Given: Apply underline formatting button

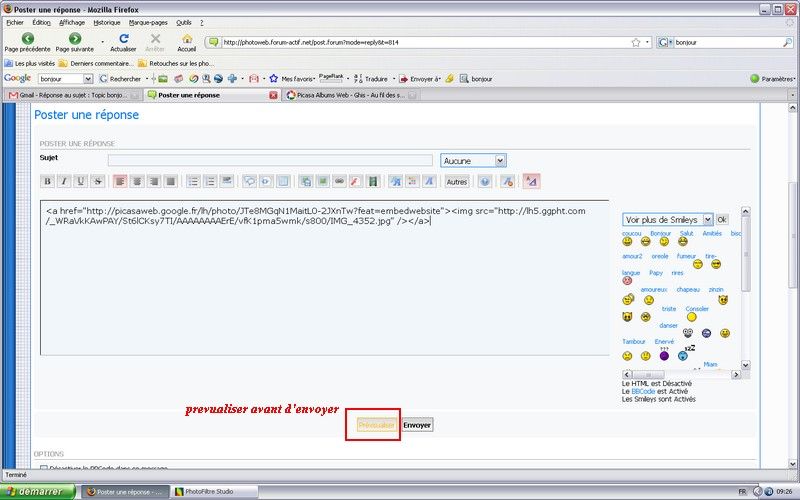Looking at the screenshot, I should 81,181.
